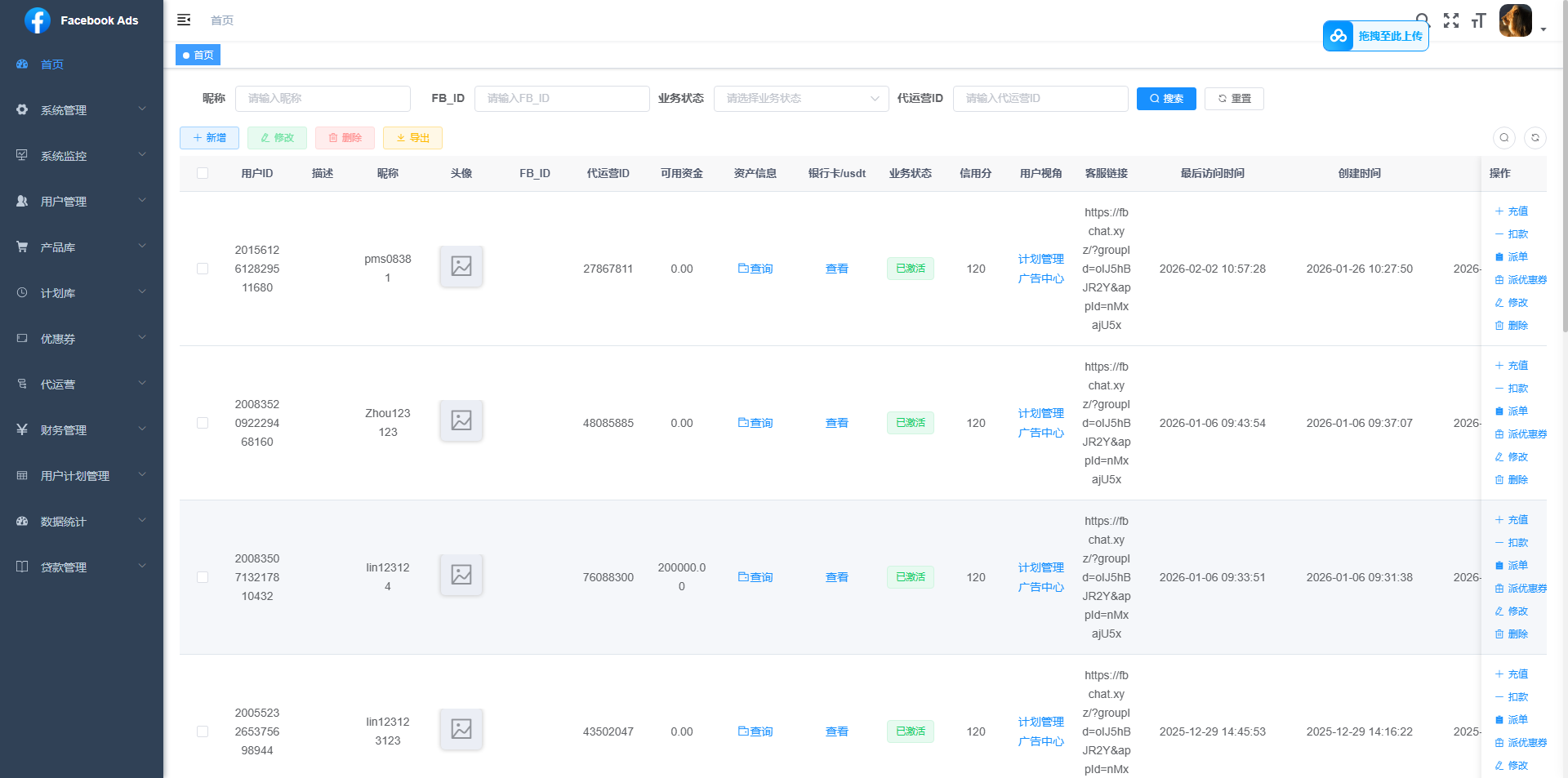
Task: Open the font size adjustment icon
Action: (x=1478, y=20)
